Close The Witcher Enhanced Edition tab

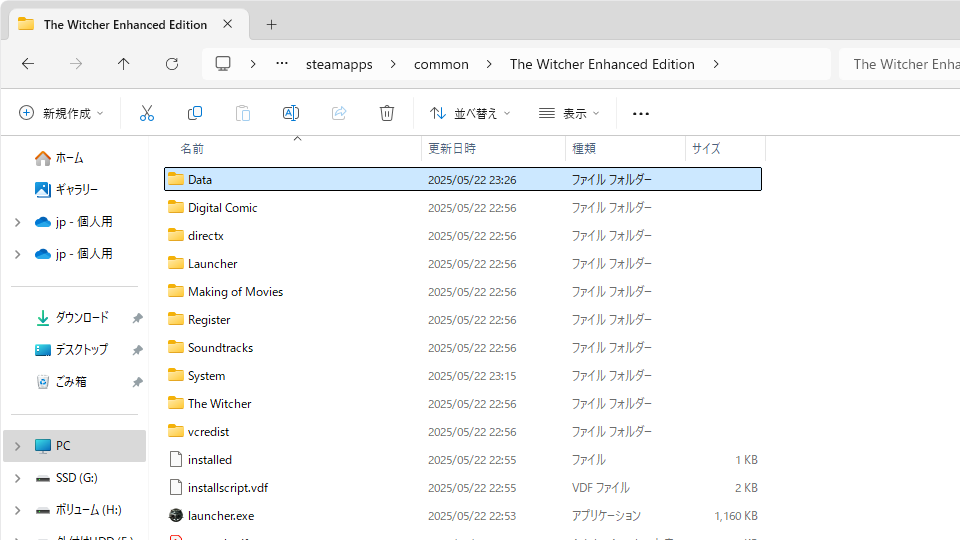[228, 24]
